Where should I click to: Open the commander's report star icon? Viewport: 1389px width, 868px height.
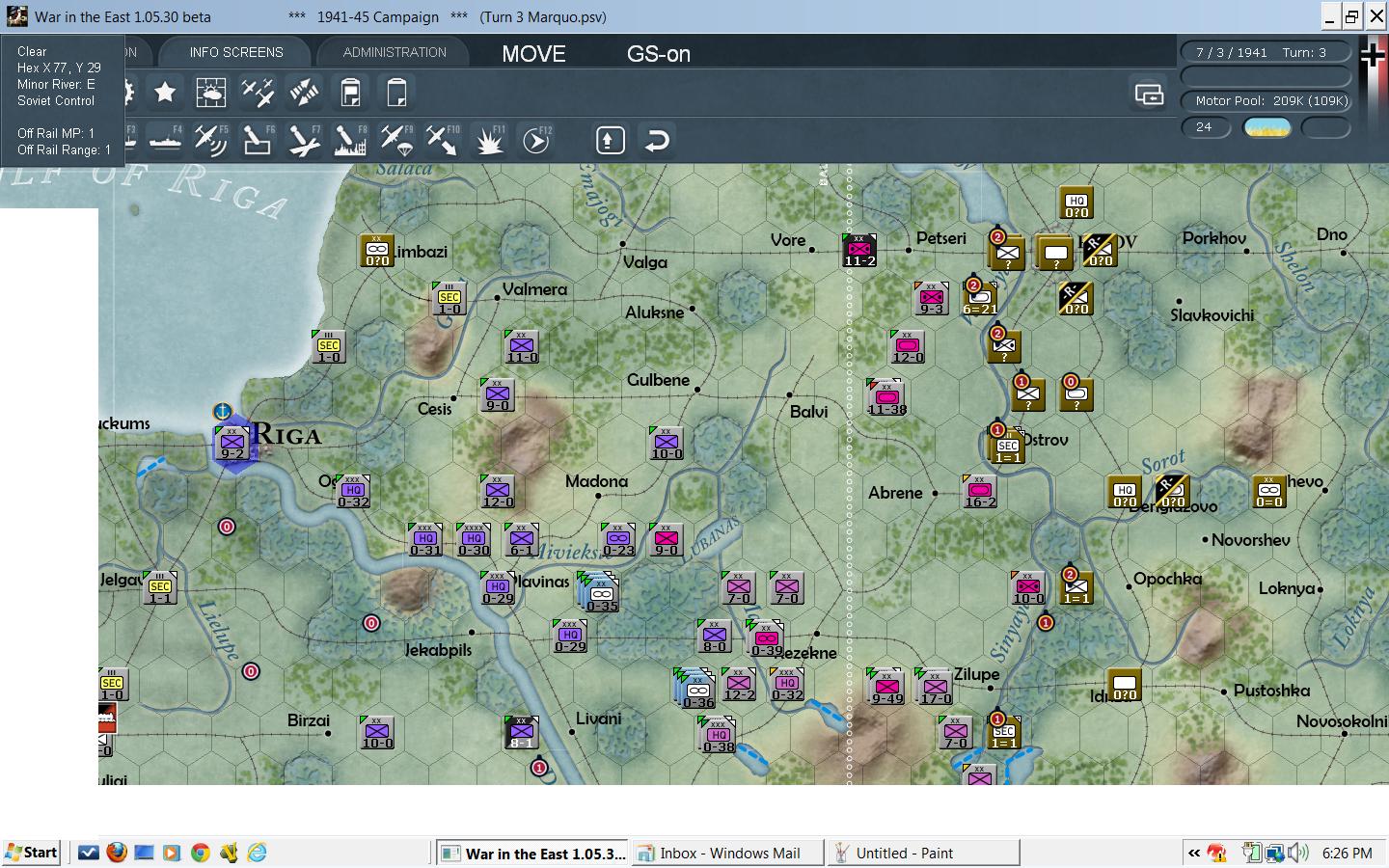pyautogui.click(x=165, y=93)
